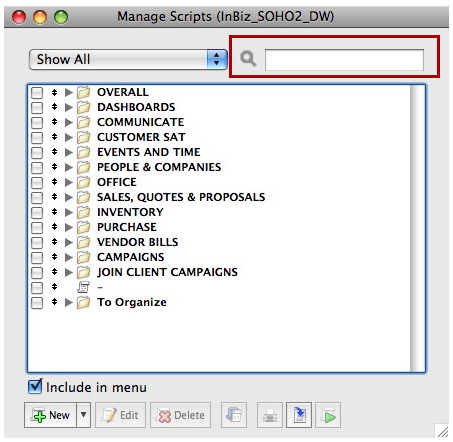Image resolution: width=453 pixels, height=442 pixels.
Task: Click the magnifying glass search icon
Action: 248,59
